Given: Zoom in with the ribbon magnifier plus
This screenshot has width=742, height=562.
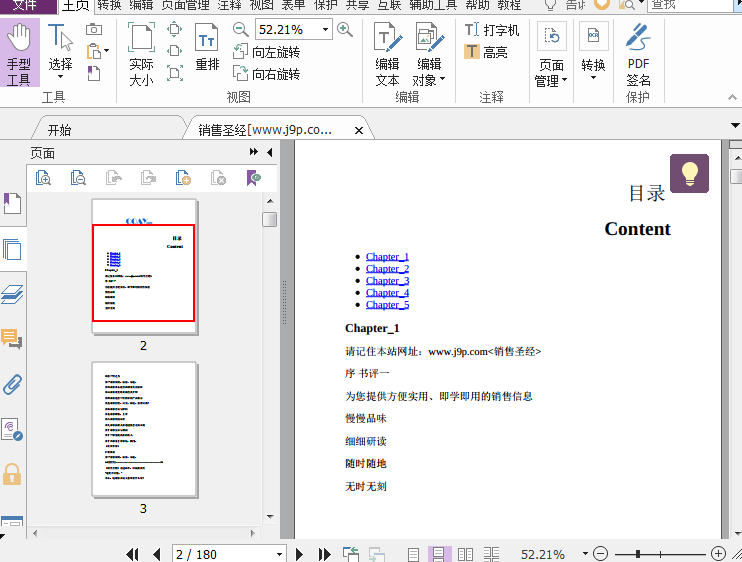Looking at the screenshot, I should pyautogui.click(x=344, y=30).
